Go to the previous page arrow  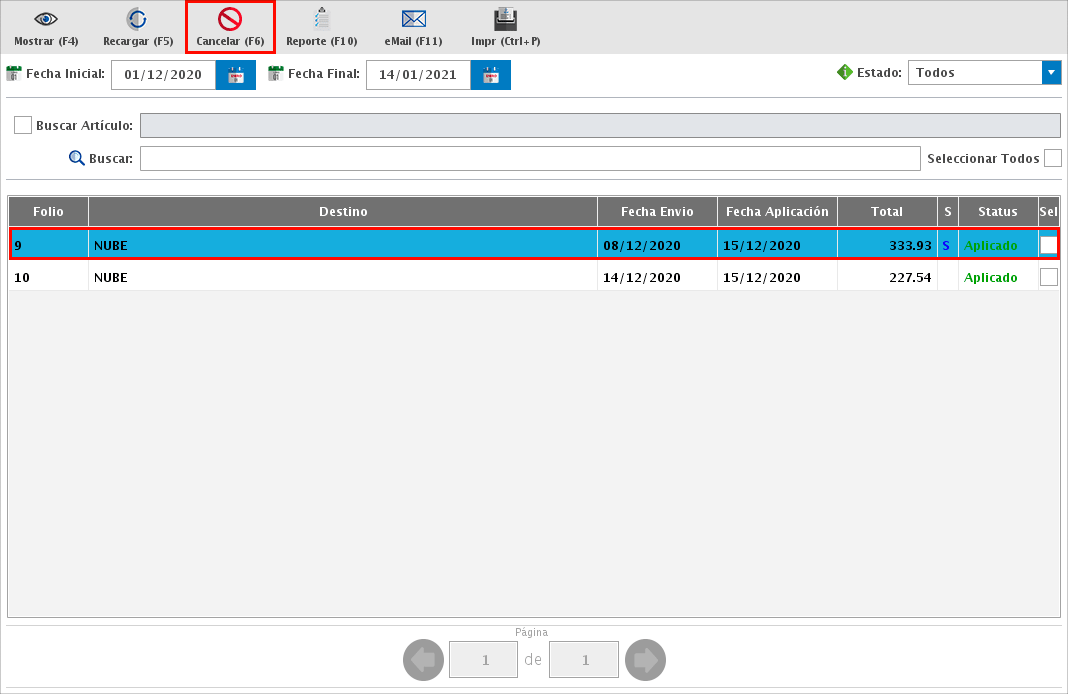point(423,660)
